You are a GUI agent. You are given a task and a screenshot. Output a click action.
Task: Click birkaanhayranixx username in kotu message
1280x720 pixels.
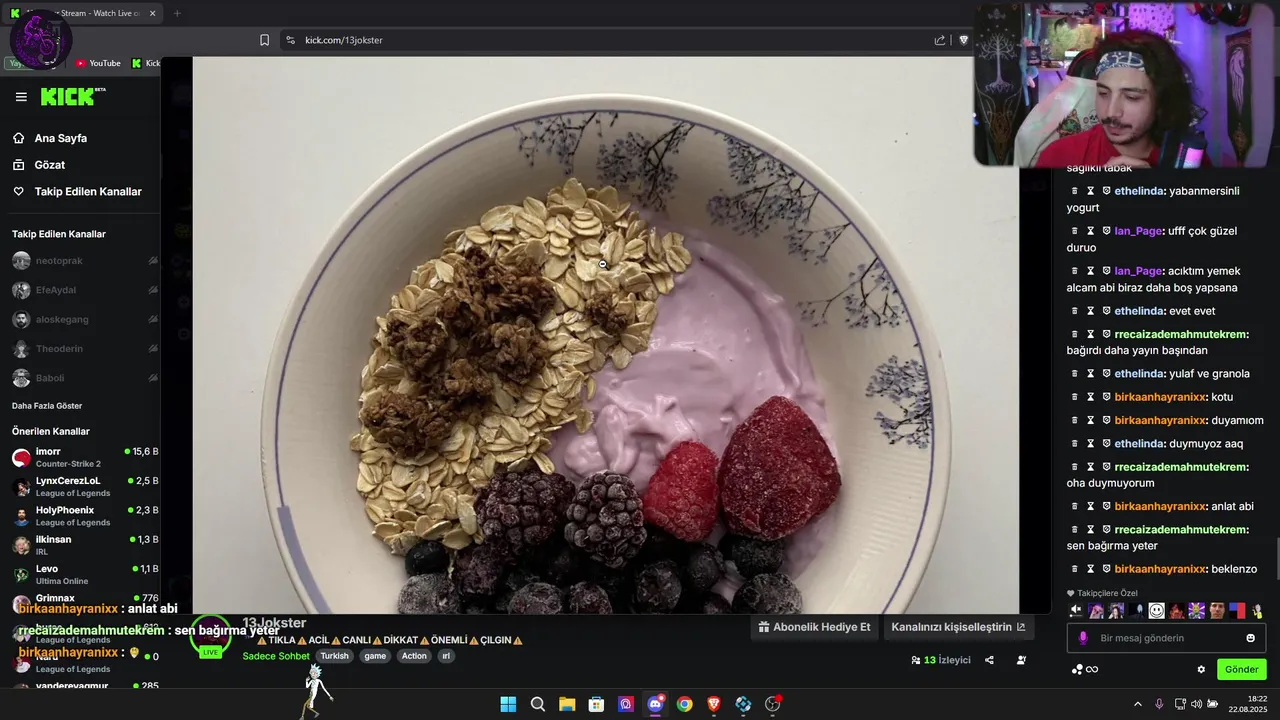(x=1159, y=397)
